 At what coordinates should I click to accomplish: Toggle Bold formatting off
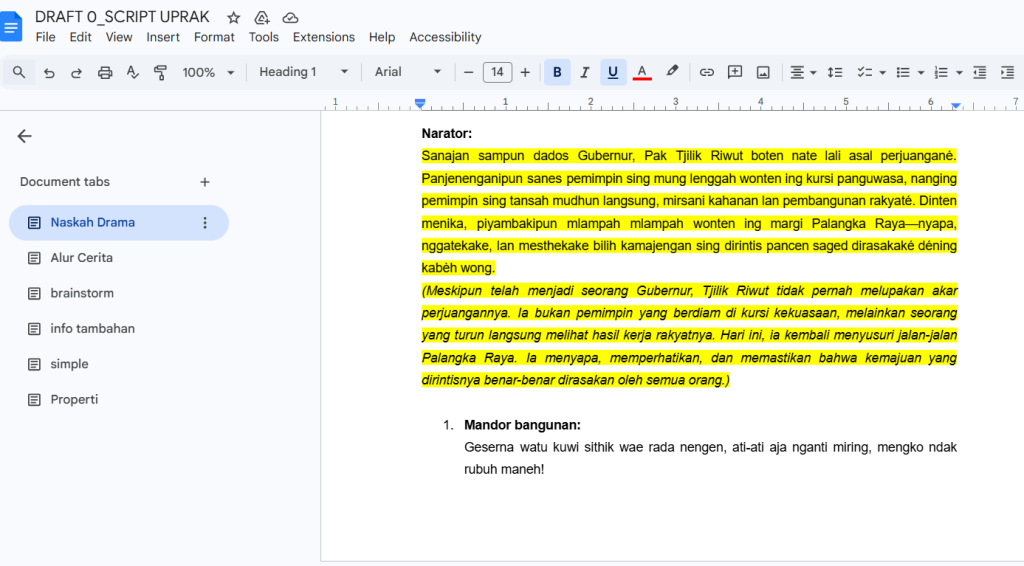tap(557, 72)
